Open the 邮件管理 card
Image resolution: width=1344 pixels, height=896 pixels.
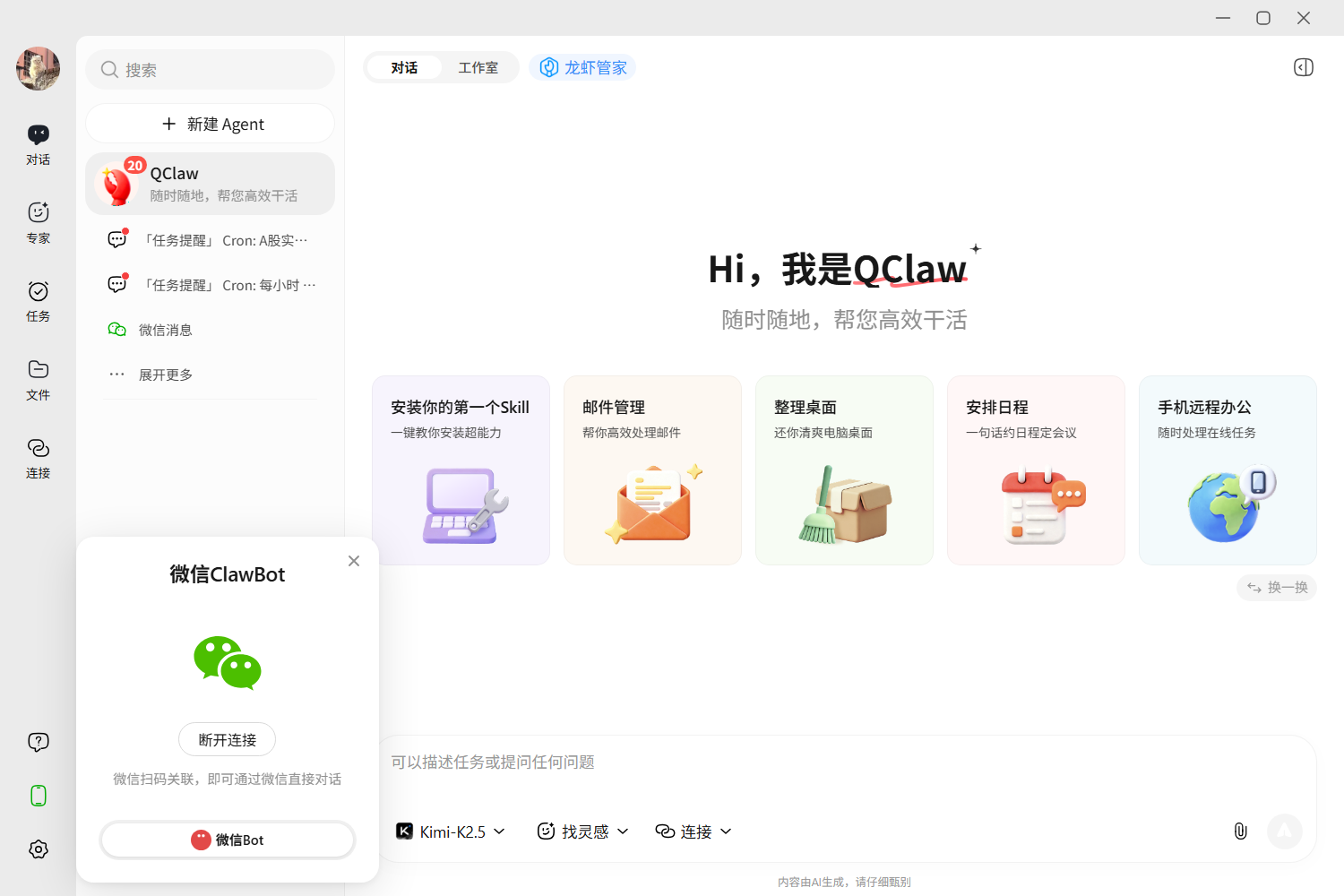point(652,470)
